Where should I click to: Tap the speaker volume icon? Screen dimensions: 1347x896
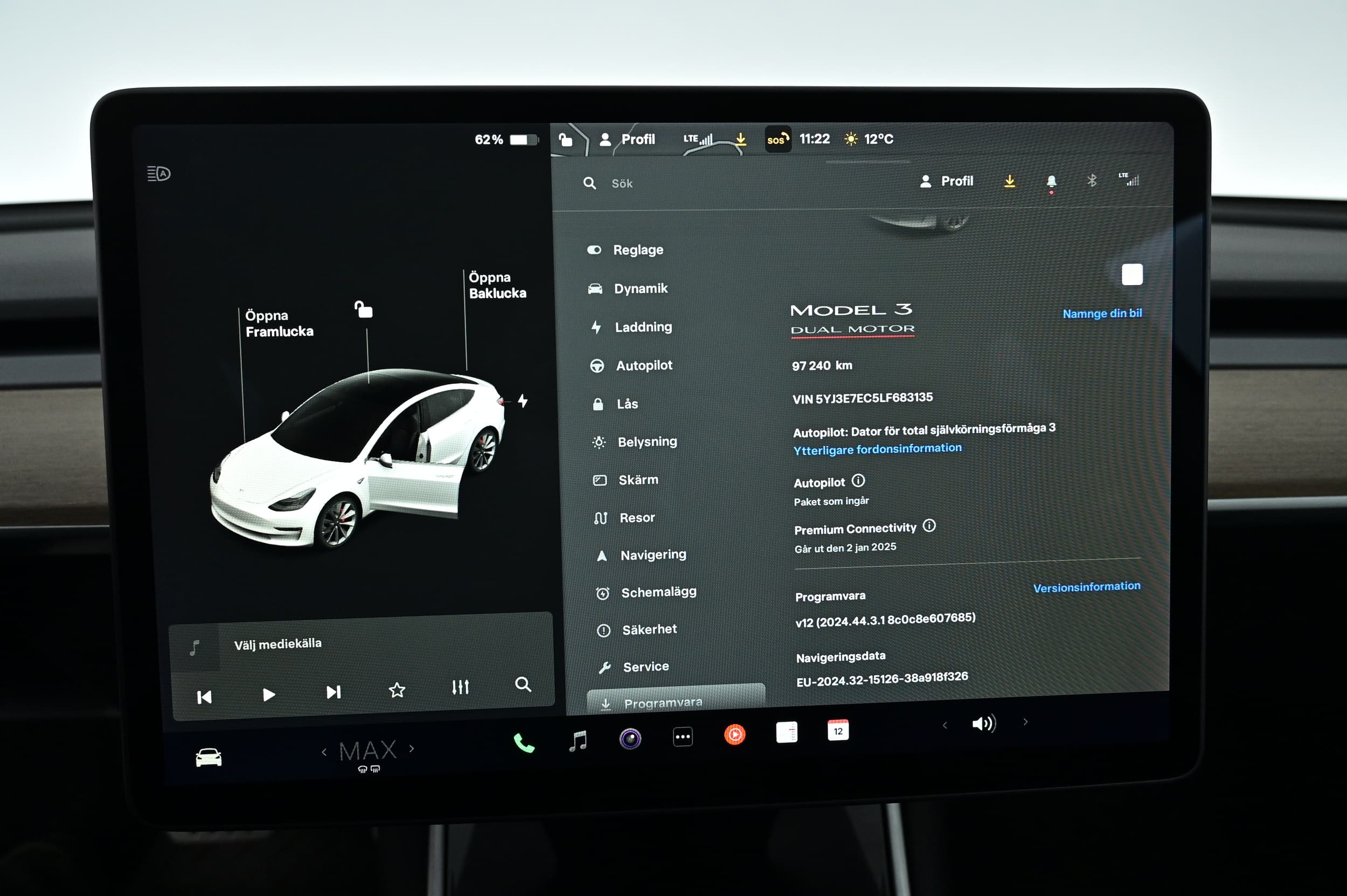click(x=983, y=724)
